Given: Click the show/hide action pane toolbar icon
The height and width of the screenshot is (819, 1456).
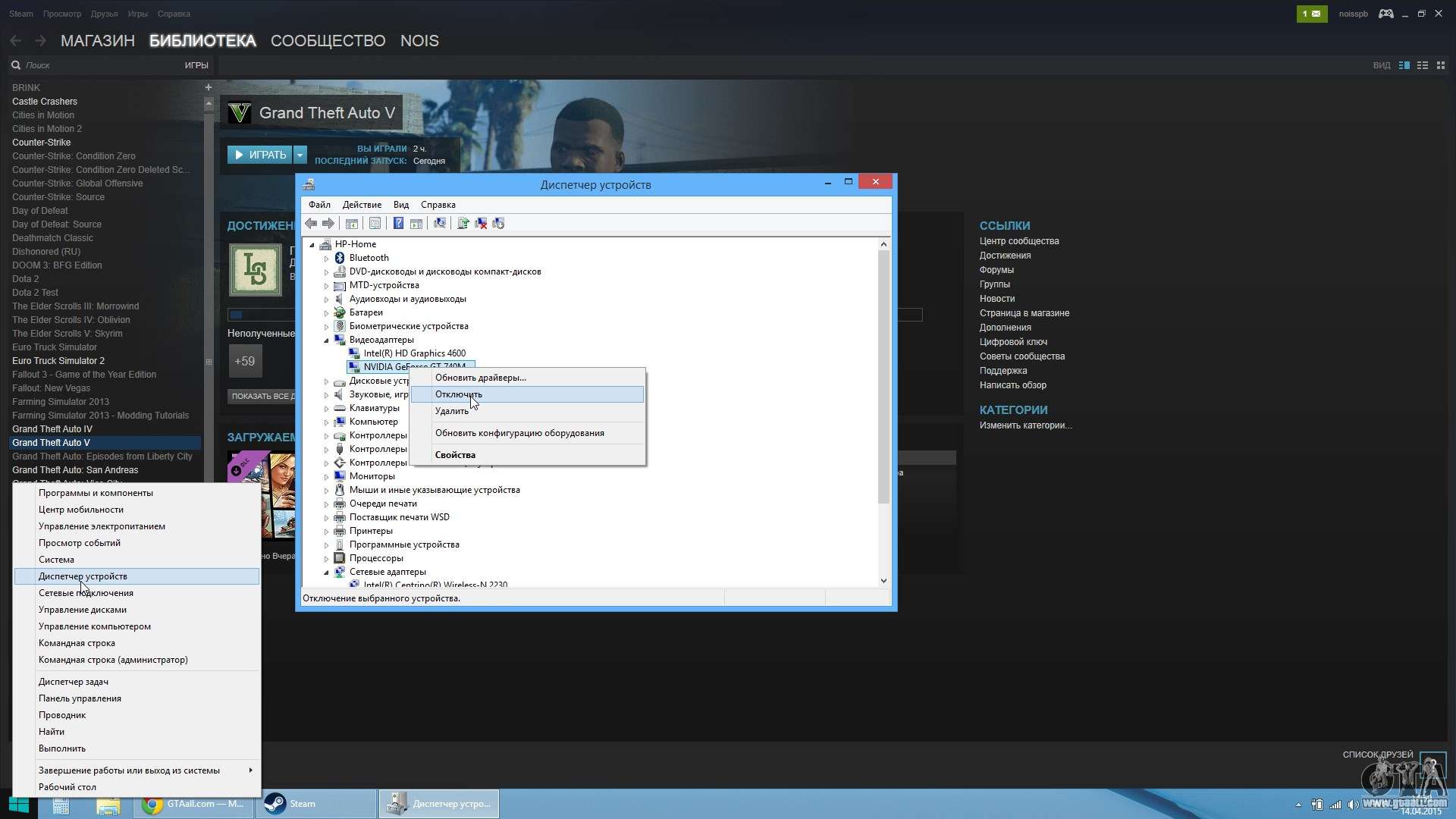Looking at the screenshot, I should (416, 224).
